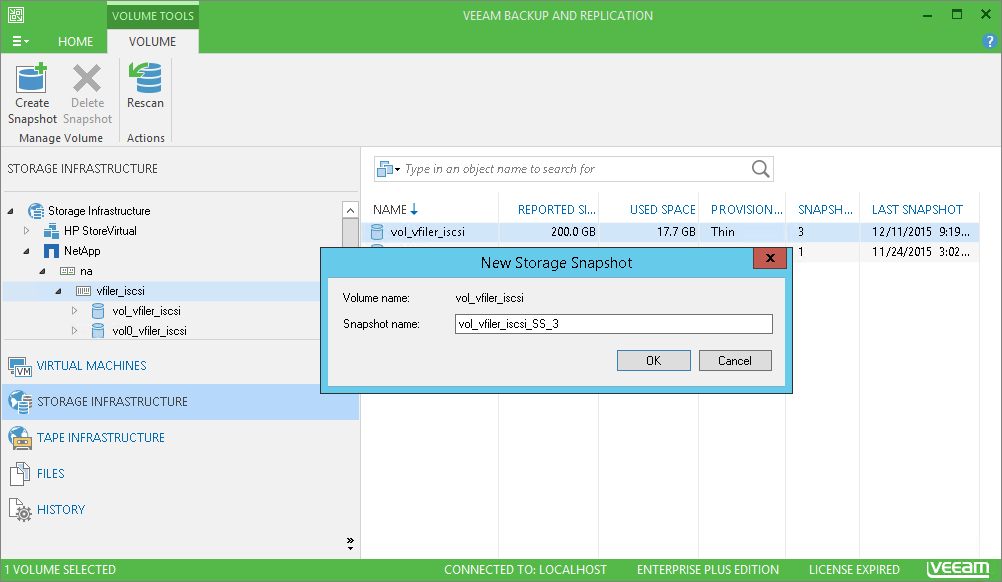This screenshot has height=582, width=1002.
Task: Select the VOLUME TOOLS contextual tab
Action: pos(153,16)
